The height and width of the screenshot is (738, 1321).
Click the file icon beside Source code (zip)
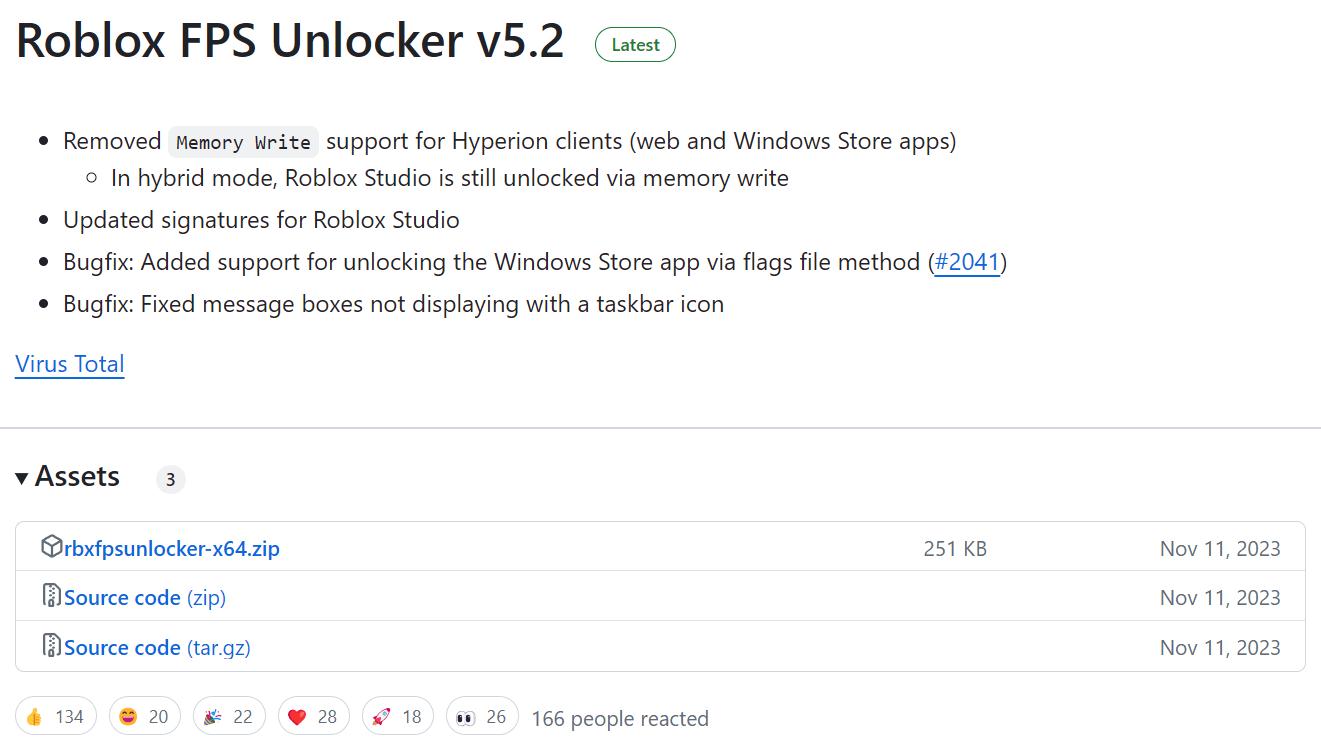click(50, 596)
